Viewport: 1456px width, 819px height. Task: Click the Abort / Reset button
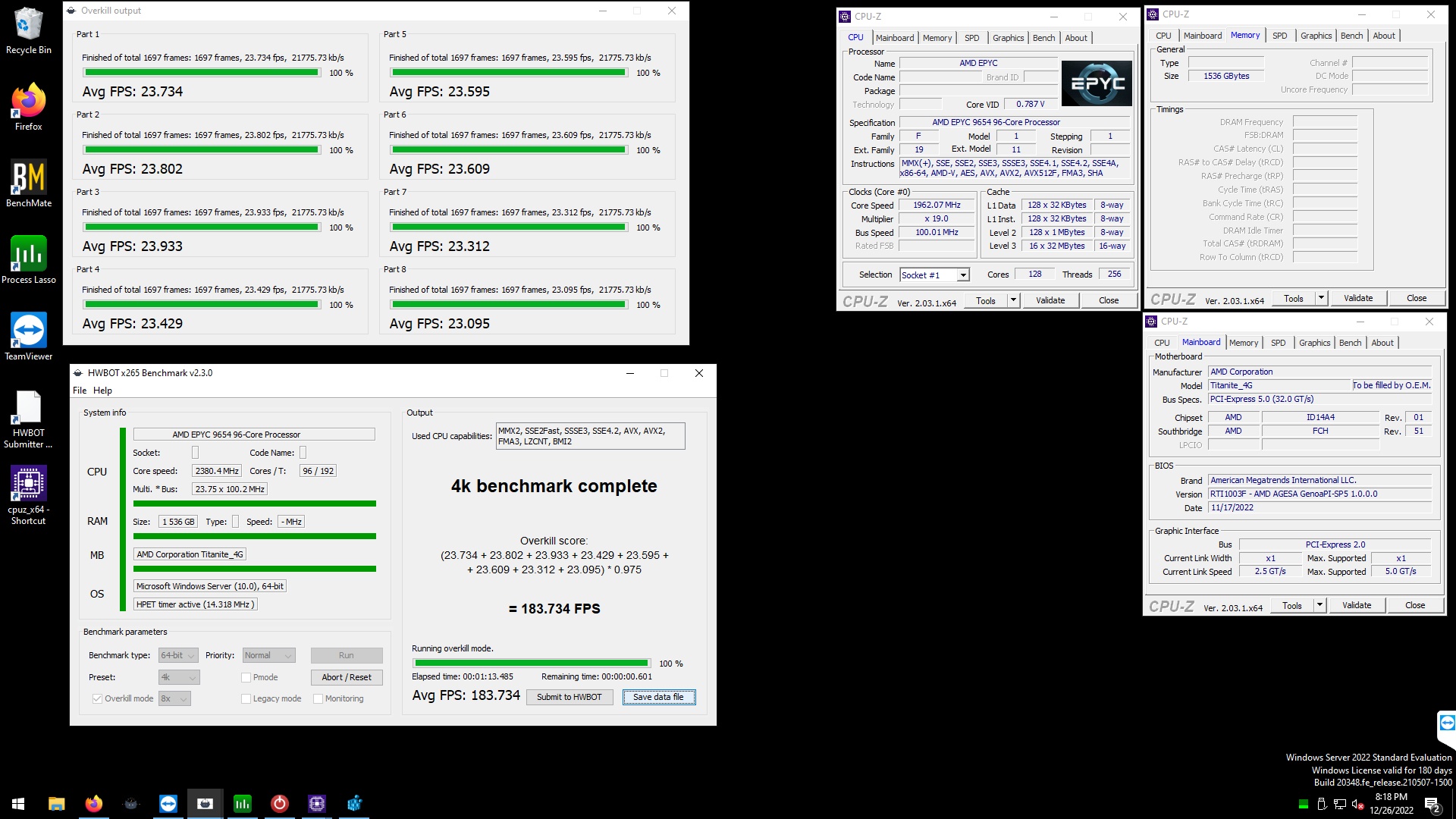[347, 677]
